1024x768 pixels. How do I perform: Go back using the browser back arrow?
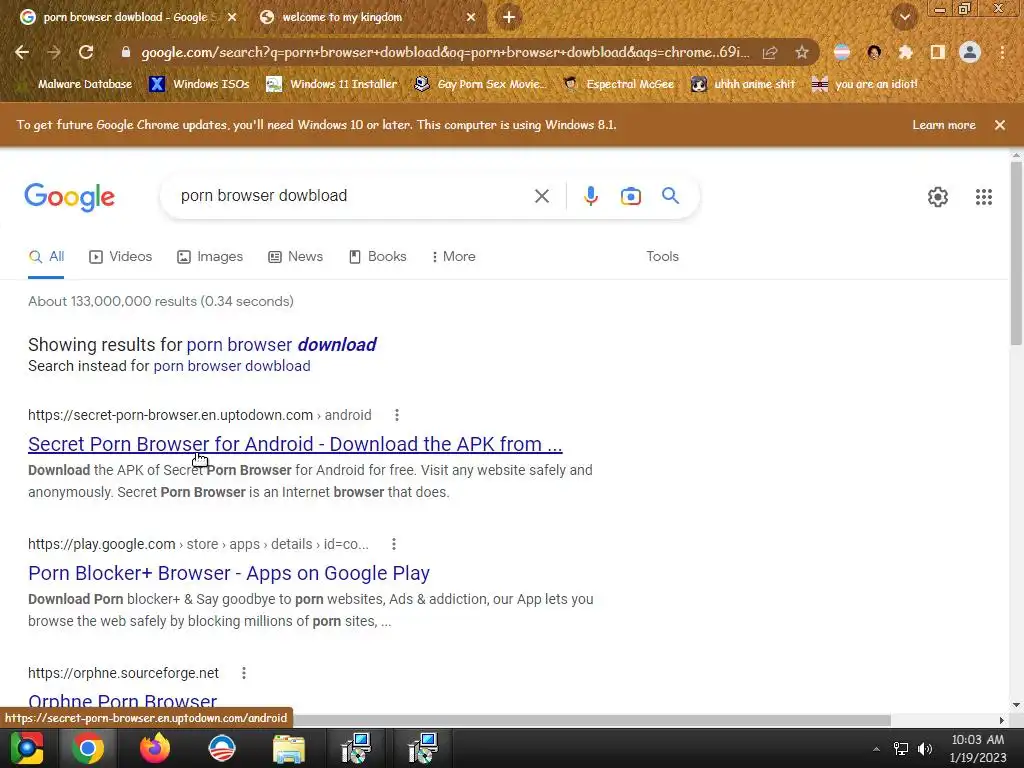coord(22,52)
